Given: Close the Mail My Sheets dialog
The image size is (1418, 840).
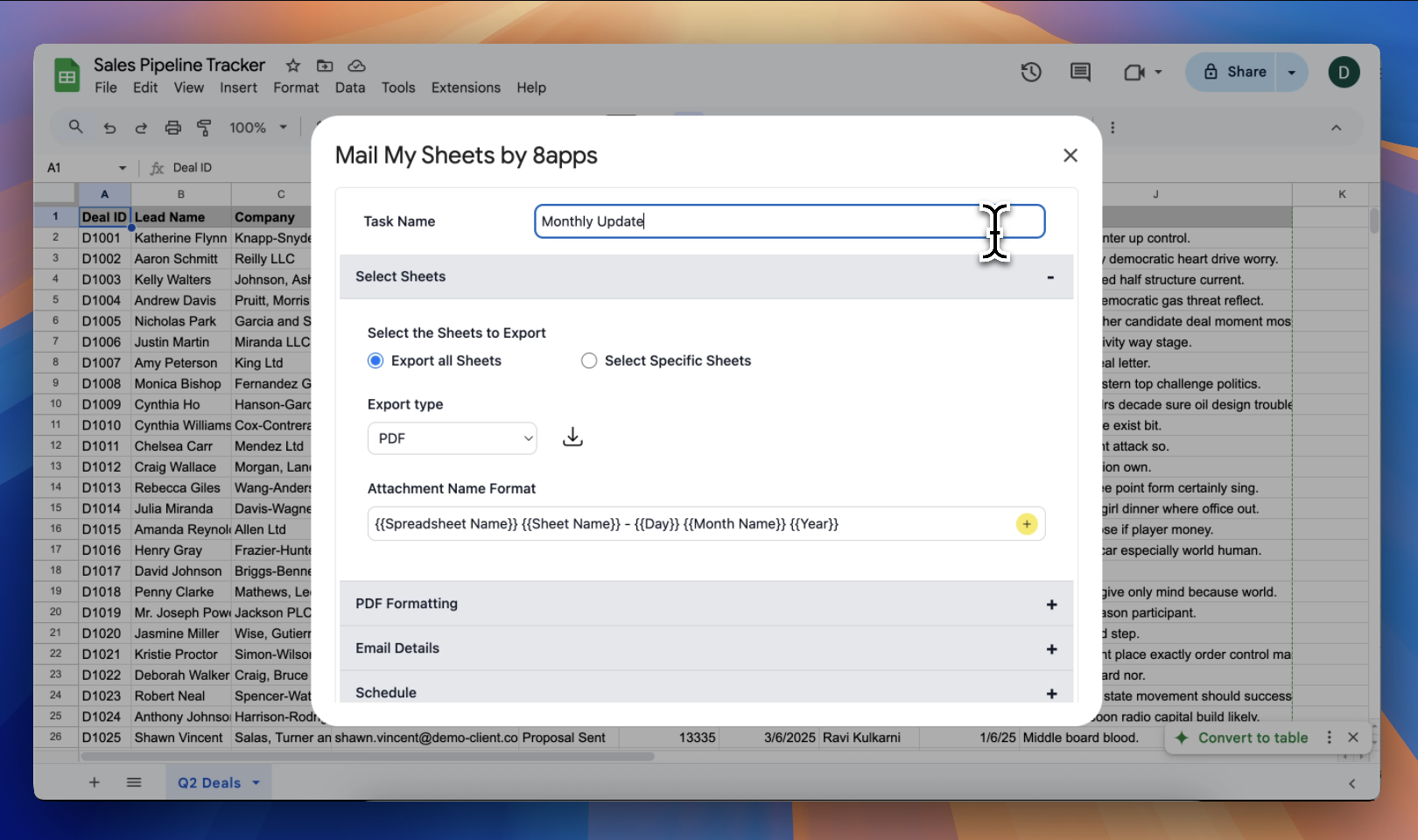Looking at the screenshot, I should tap(1070, 156).
